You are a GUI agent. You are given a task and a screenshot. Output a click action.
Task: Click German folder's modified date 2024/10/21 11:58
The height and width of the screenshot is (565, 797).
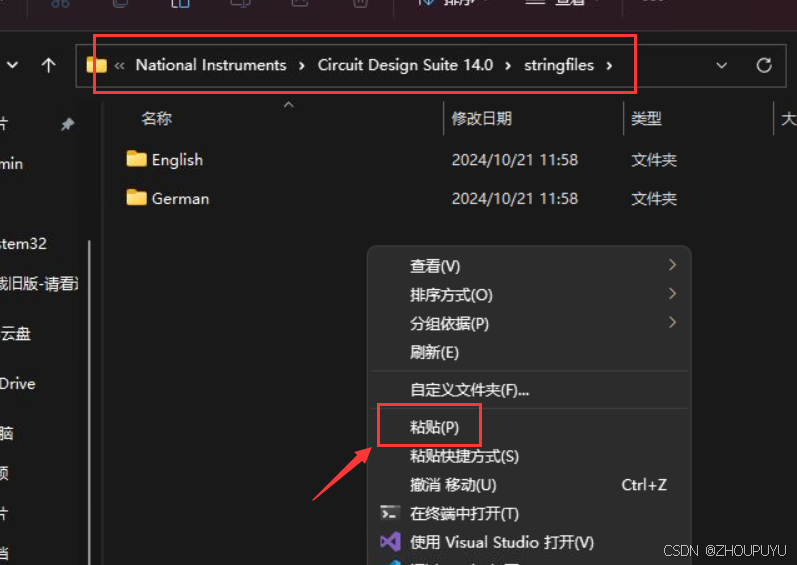coord(514,198)
